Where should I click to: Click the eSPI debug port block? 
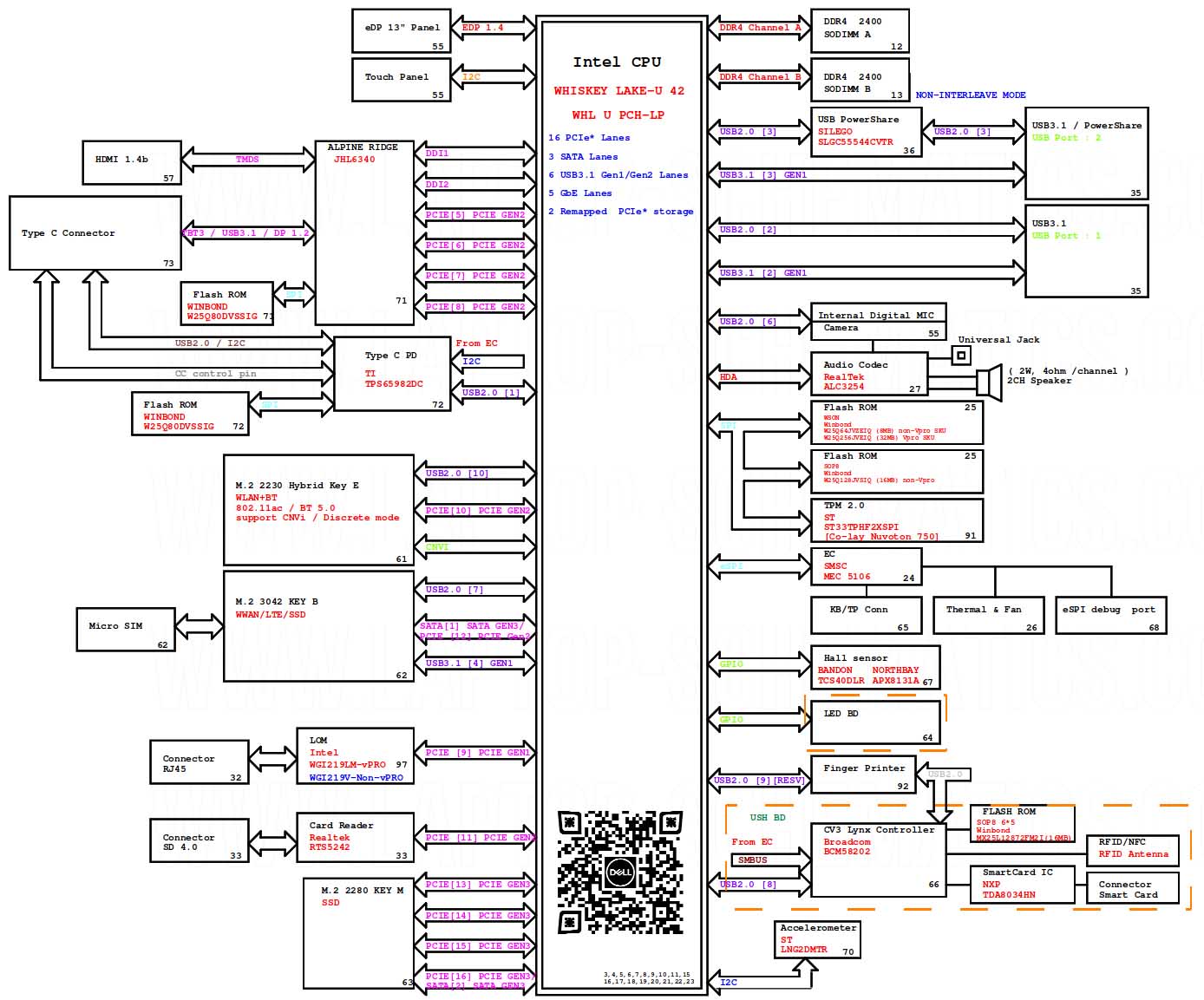pos(1111,616)
